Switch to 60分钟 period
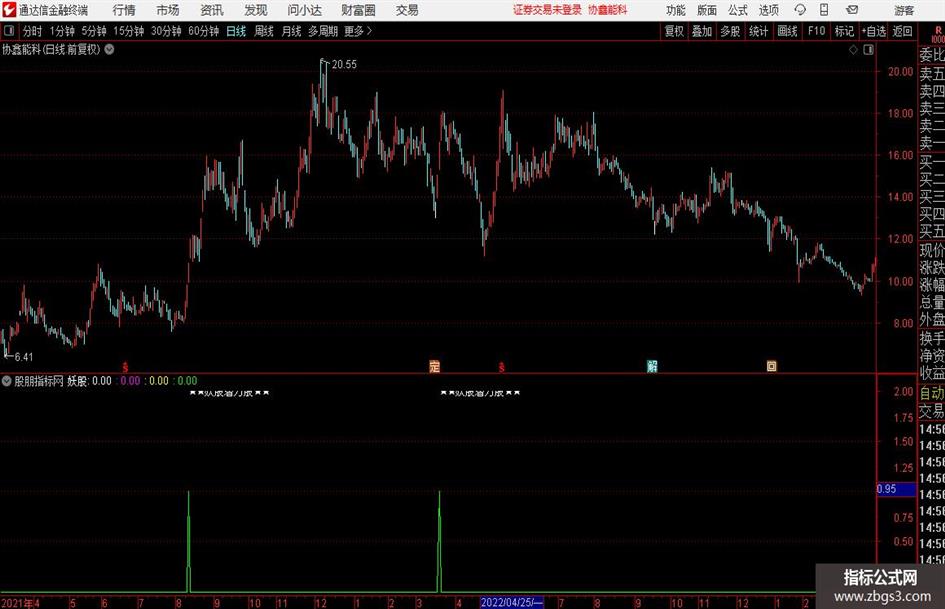 click(x=204, y=31)
